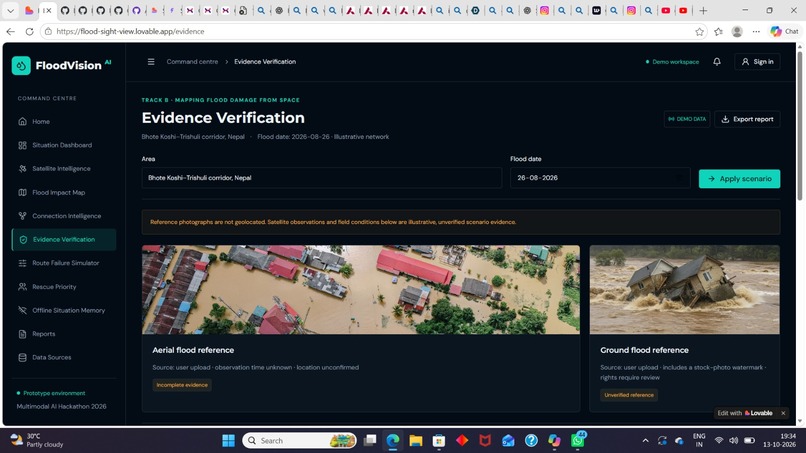Open Task View on taskbar

tap(370, 441)
